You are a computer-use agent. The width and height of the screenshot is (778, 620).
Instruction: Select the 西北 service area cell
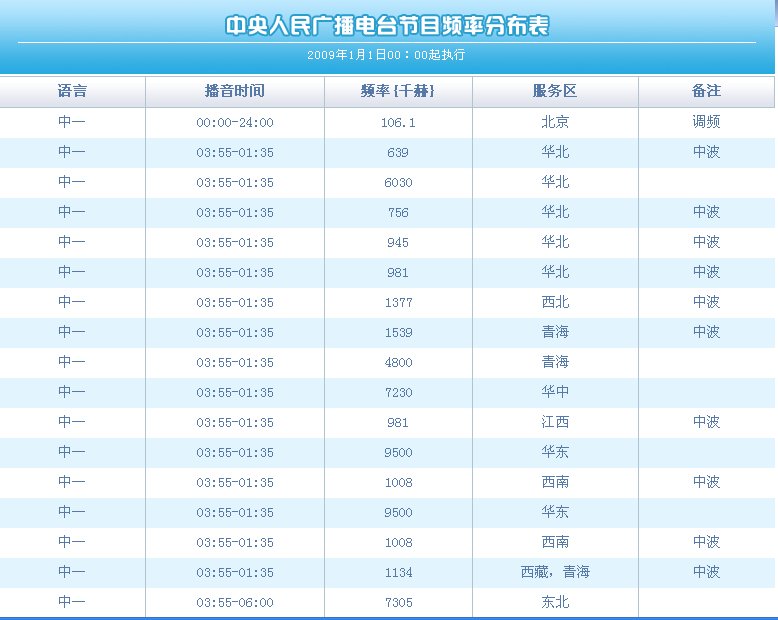[x=555, y=302]
